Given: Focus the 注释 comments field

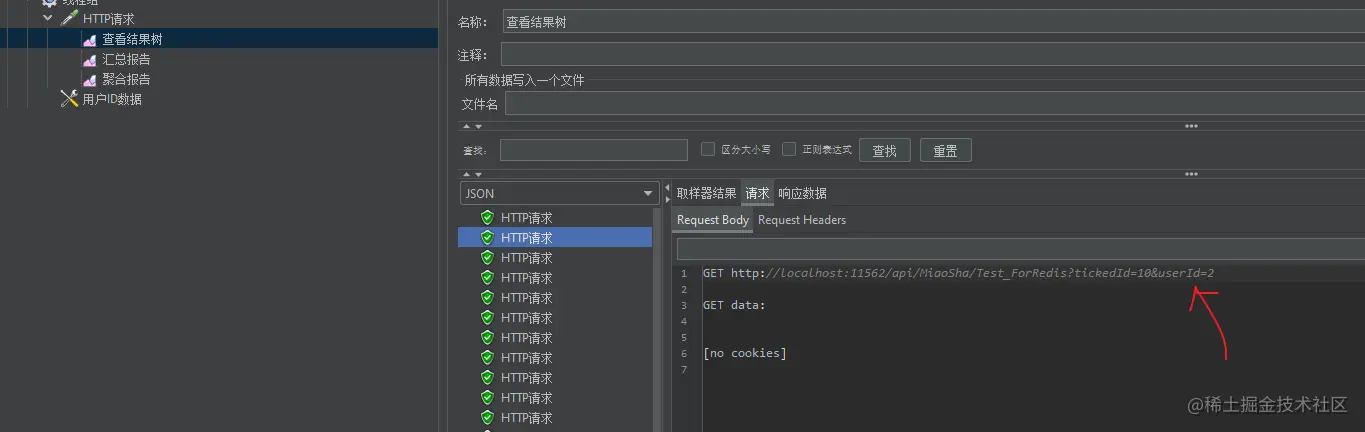Looking at the screenshot, I should (932, 54).
